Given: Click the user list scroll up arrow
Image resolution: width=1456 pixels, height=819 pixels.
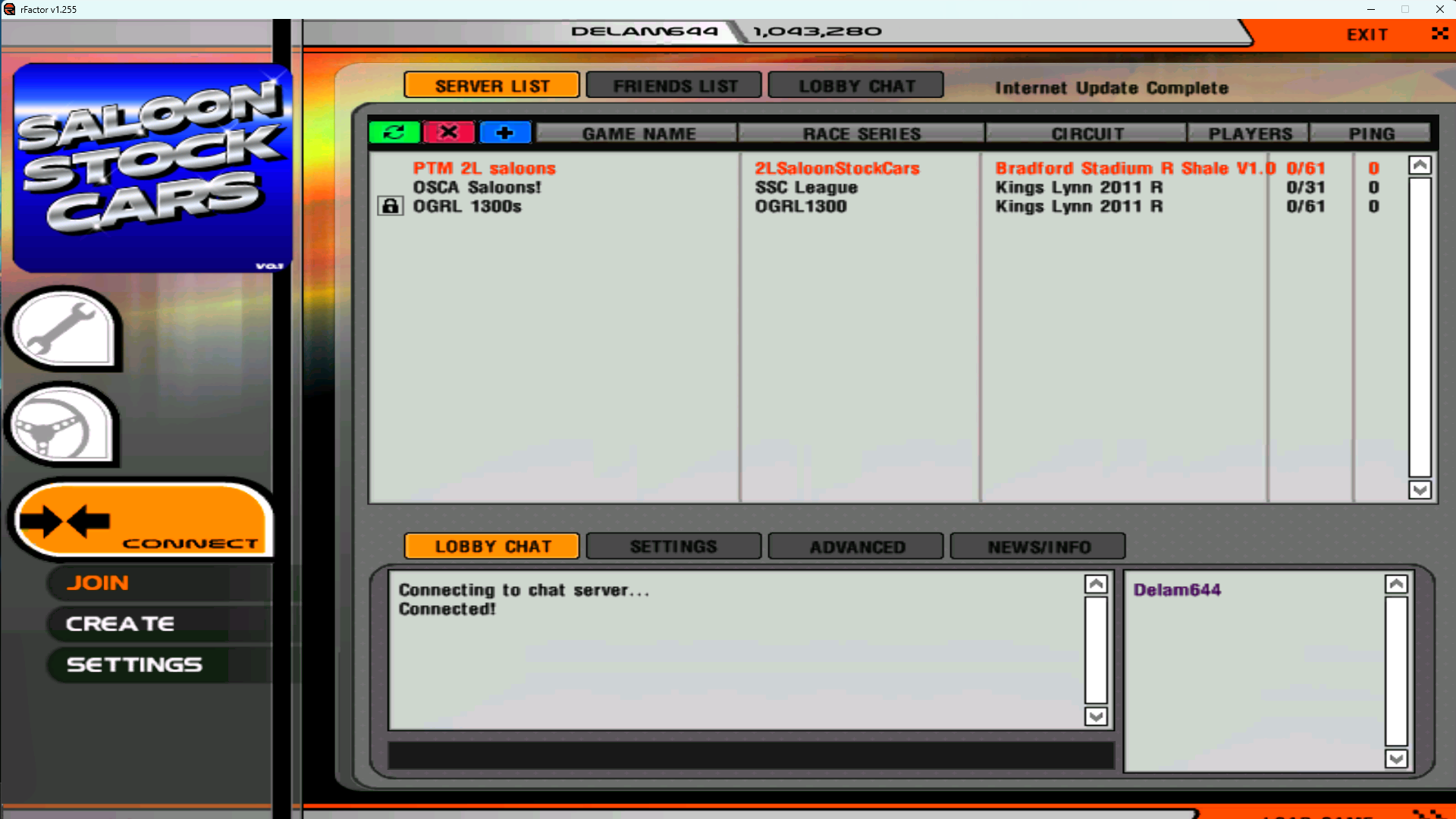Looking at the screenshot, I should 1396,584.
